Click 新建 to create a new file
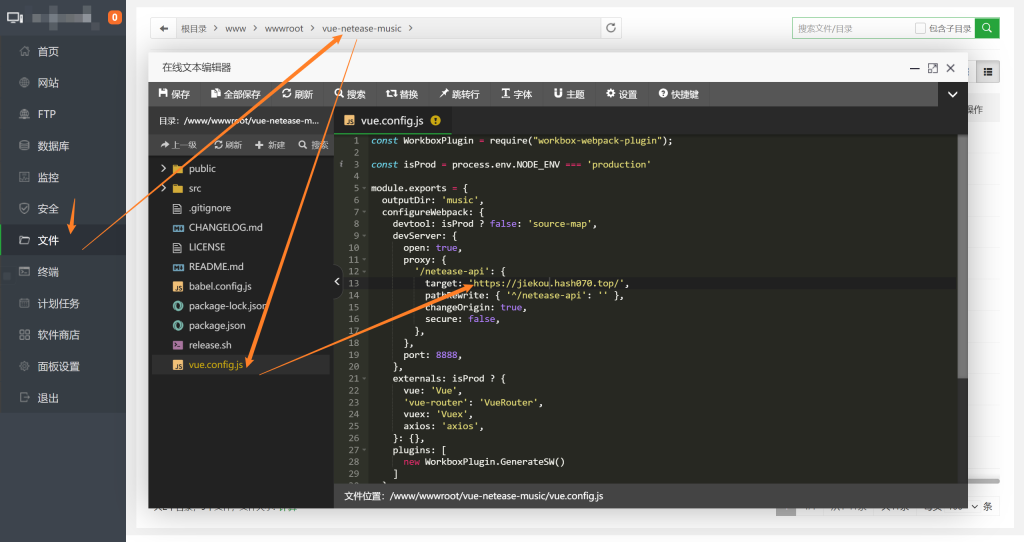The height and width of the screenshot is (542, 1024). tap(270, 145)
